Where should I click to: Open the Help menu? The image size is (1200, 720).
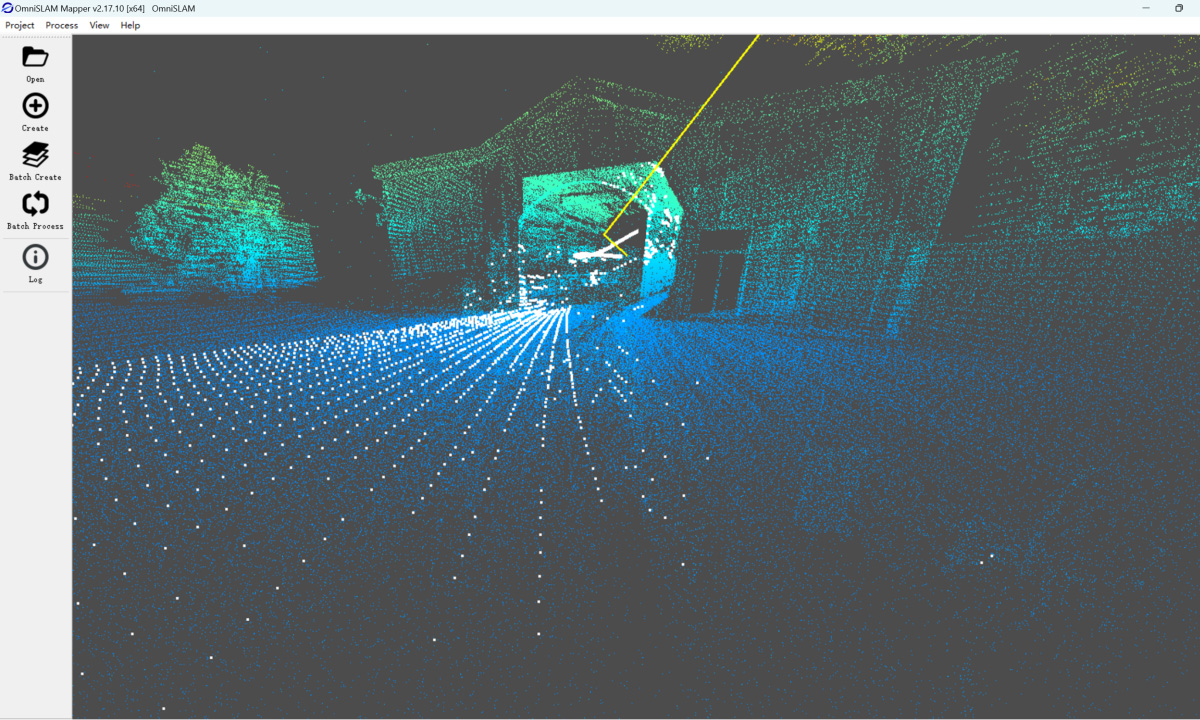[x=130, y=25]
